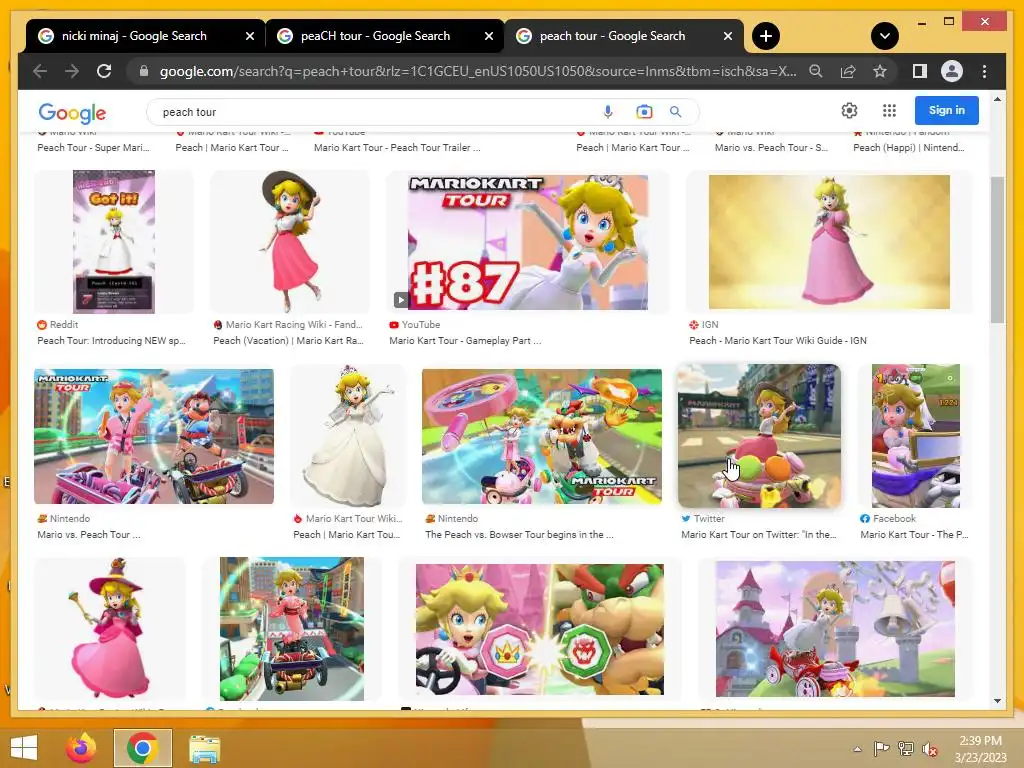
Task: Open 'Peach (Vacation) | Mario Kart Ra...' link
Action: pos(288,340)
